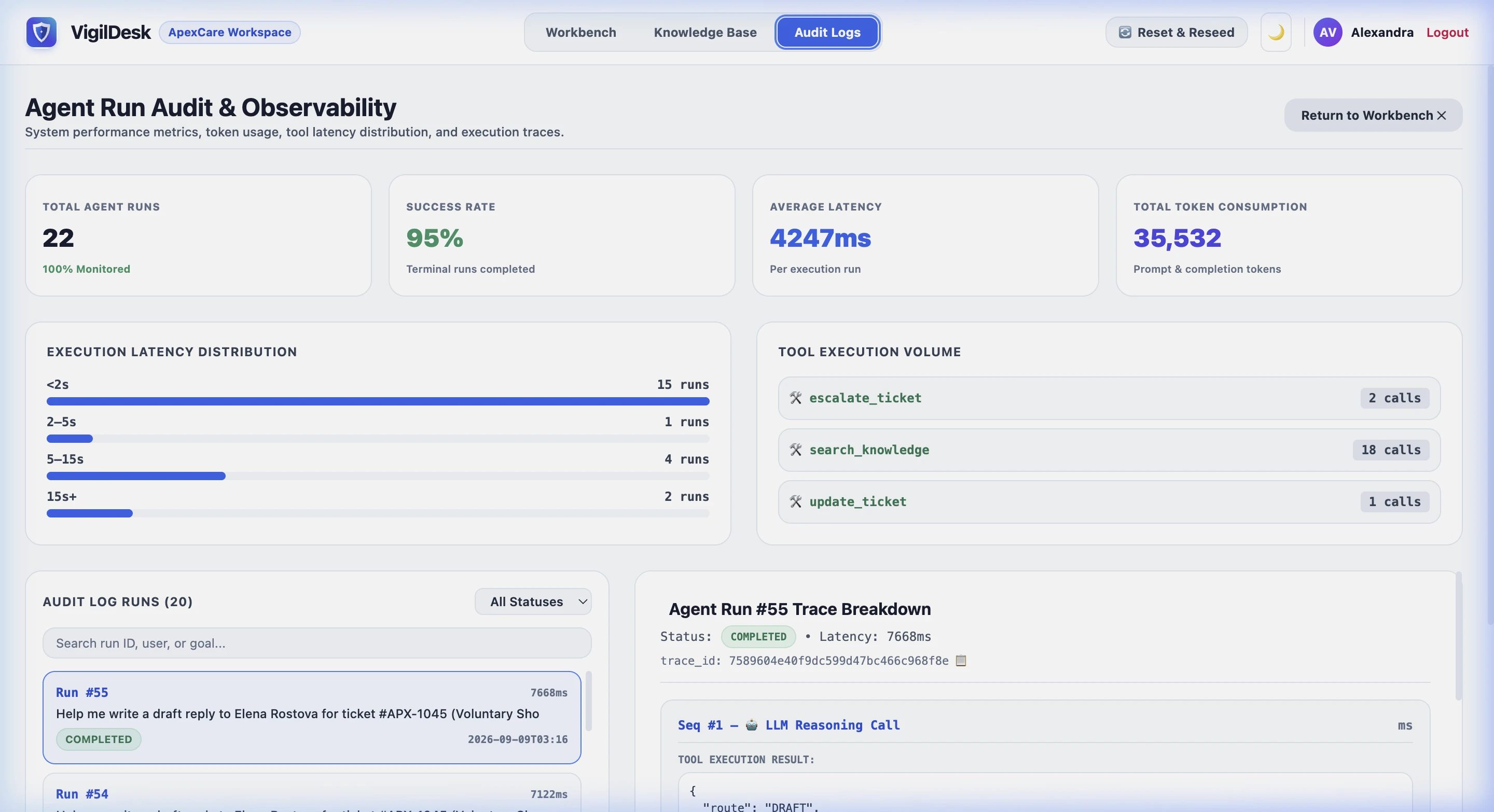The image size is (1494, 812).
Task: Click the X icon on Return to Workbench
Action: tap(1442, 115)
